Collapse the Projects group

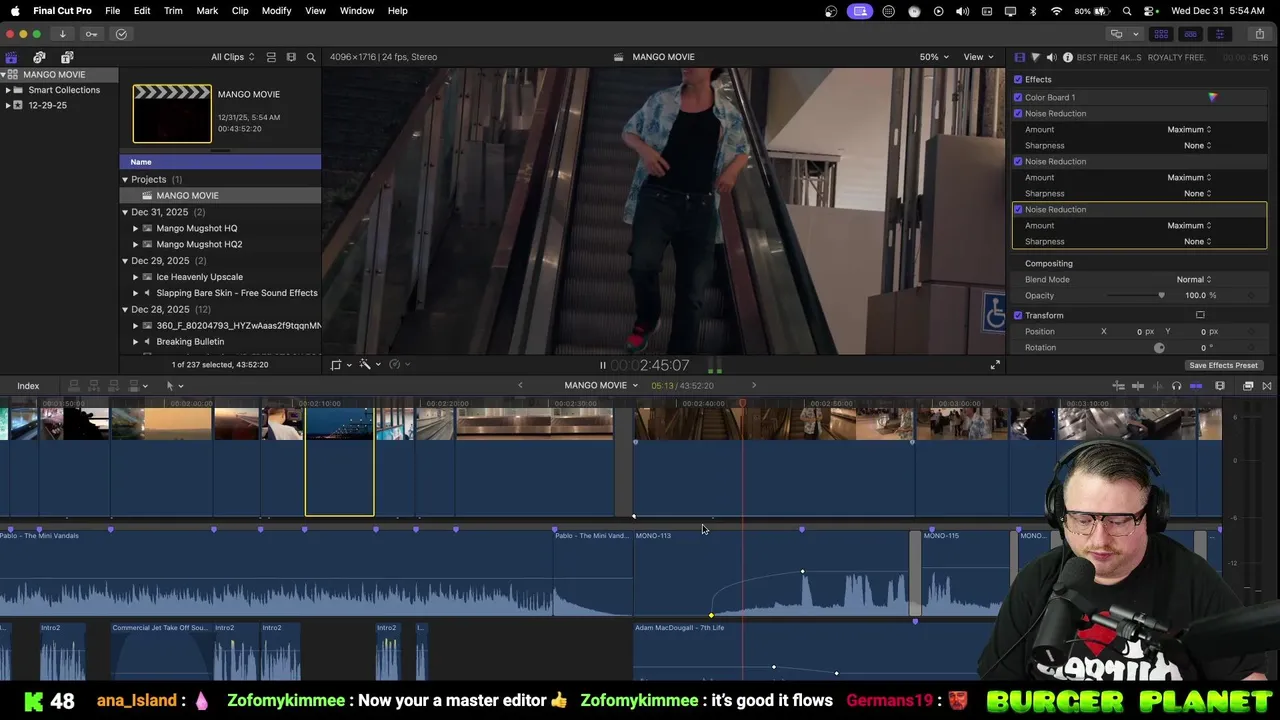[125, 180]
